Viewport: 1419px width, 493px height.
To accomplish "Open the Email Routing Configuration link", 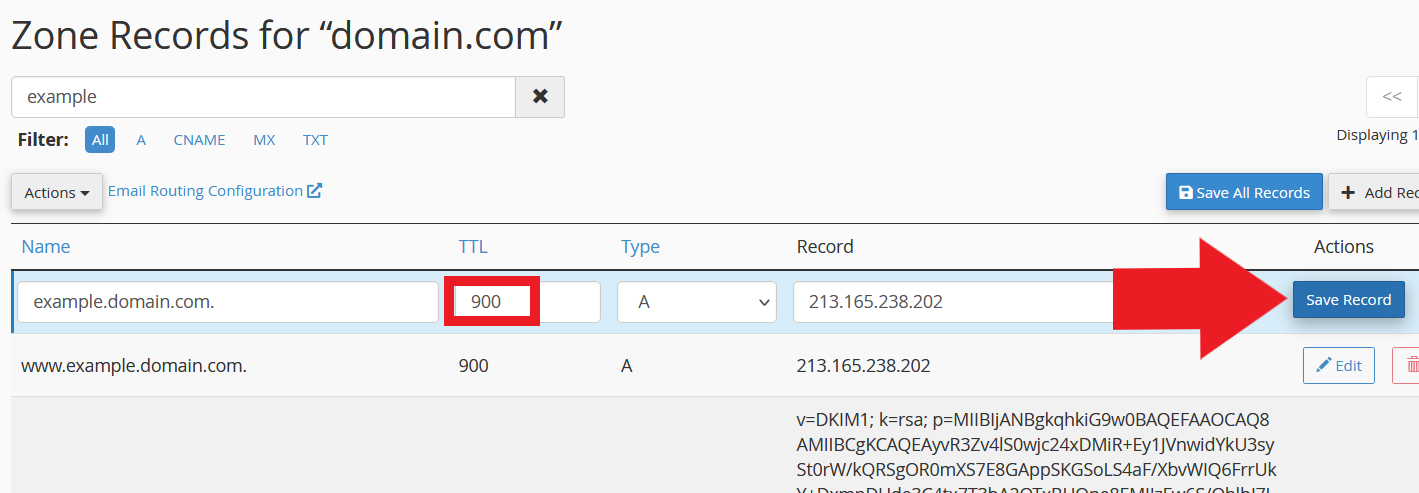I will [x=215, y=190].
